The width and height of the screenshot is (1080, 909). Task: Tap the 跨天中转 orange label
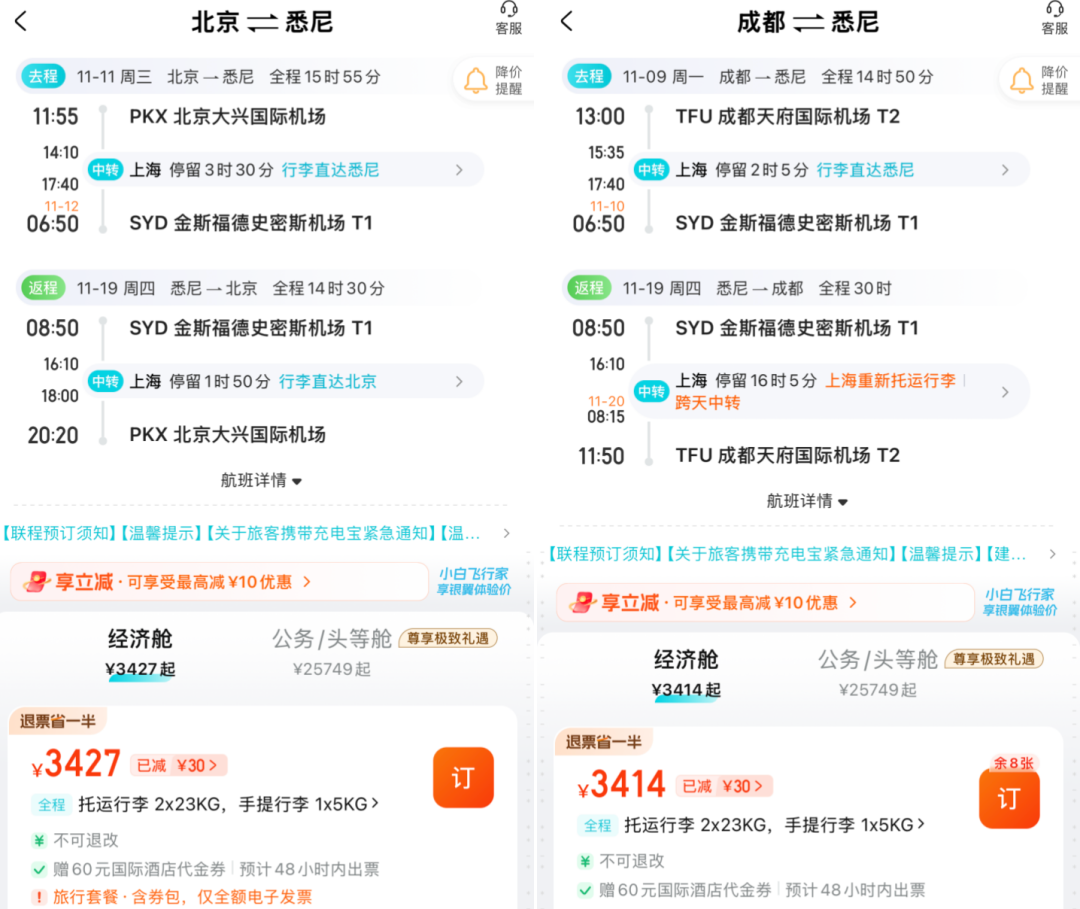point(707,403)
